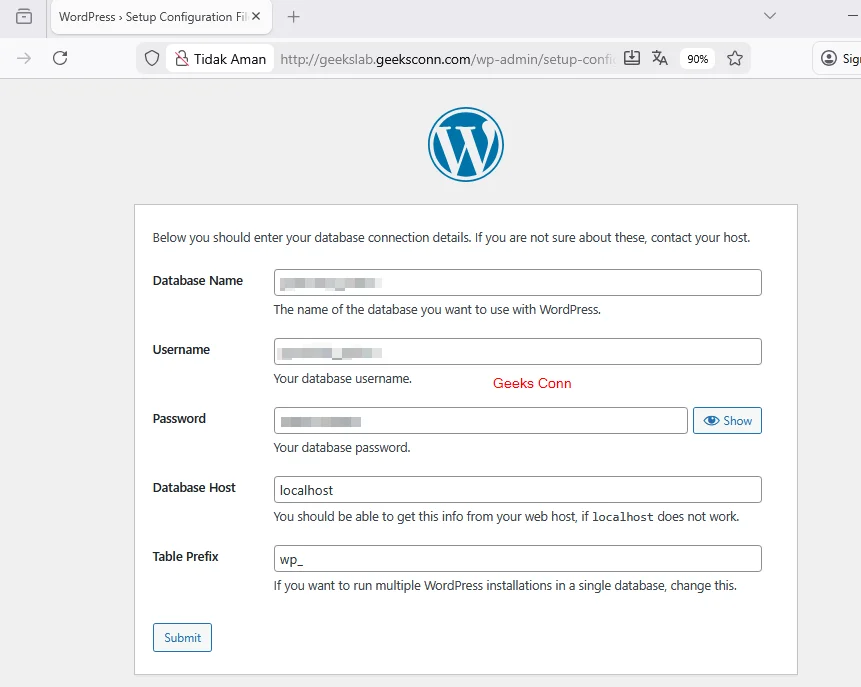The image size is (861, 687).
Task: Click inside the Password field
Action: tap(480, 420)
